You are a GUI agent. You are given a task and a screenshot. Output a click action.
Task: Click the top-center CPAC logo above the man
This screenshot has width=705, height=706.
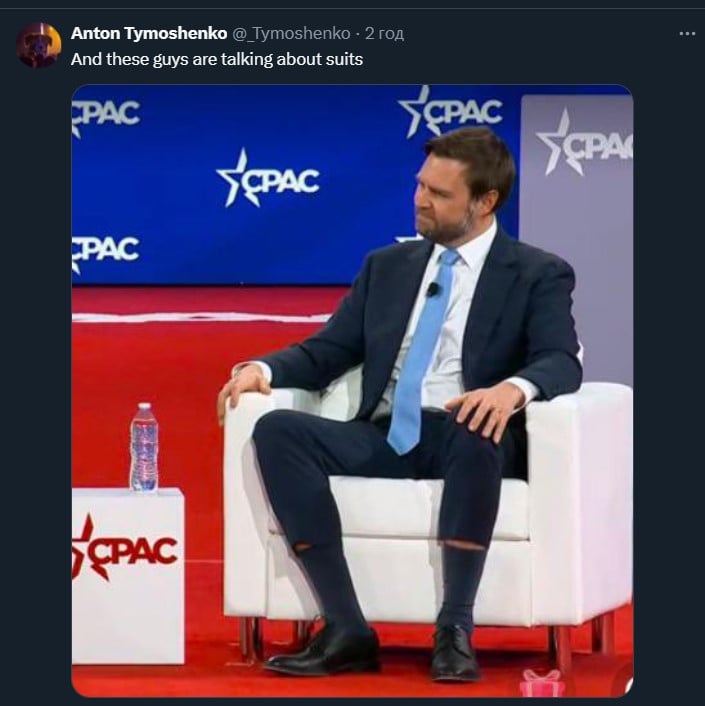click(450, 112)
